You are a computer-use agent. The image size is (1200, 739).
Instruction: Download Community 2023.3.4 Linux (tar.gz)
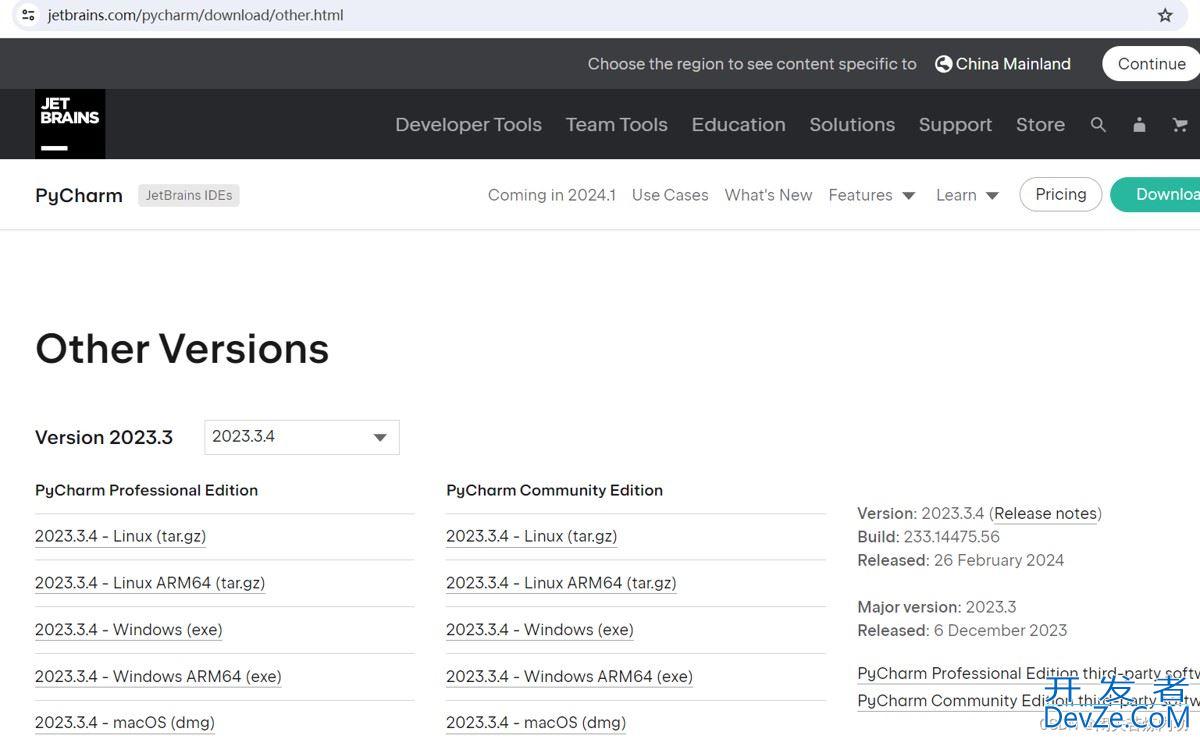[531, 536]
